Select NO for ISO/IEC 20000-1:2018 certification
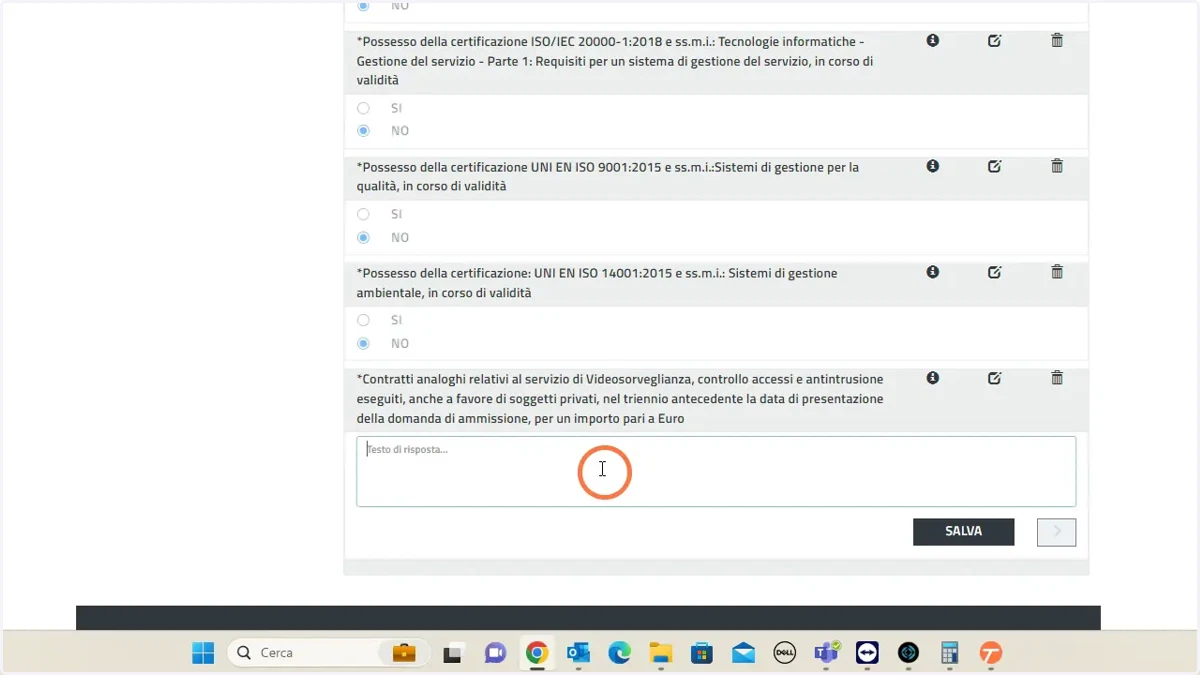1200x675 pixels. pos(363,131)
